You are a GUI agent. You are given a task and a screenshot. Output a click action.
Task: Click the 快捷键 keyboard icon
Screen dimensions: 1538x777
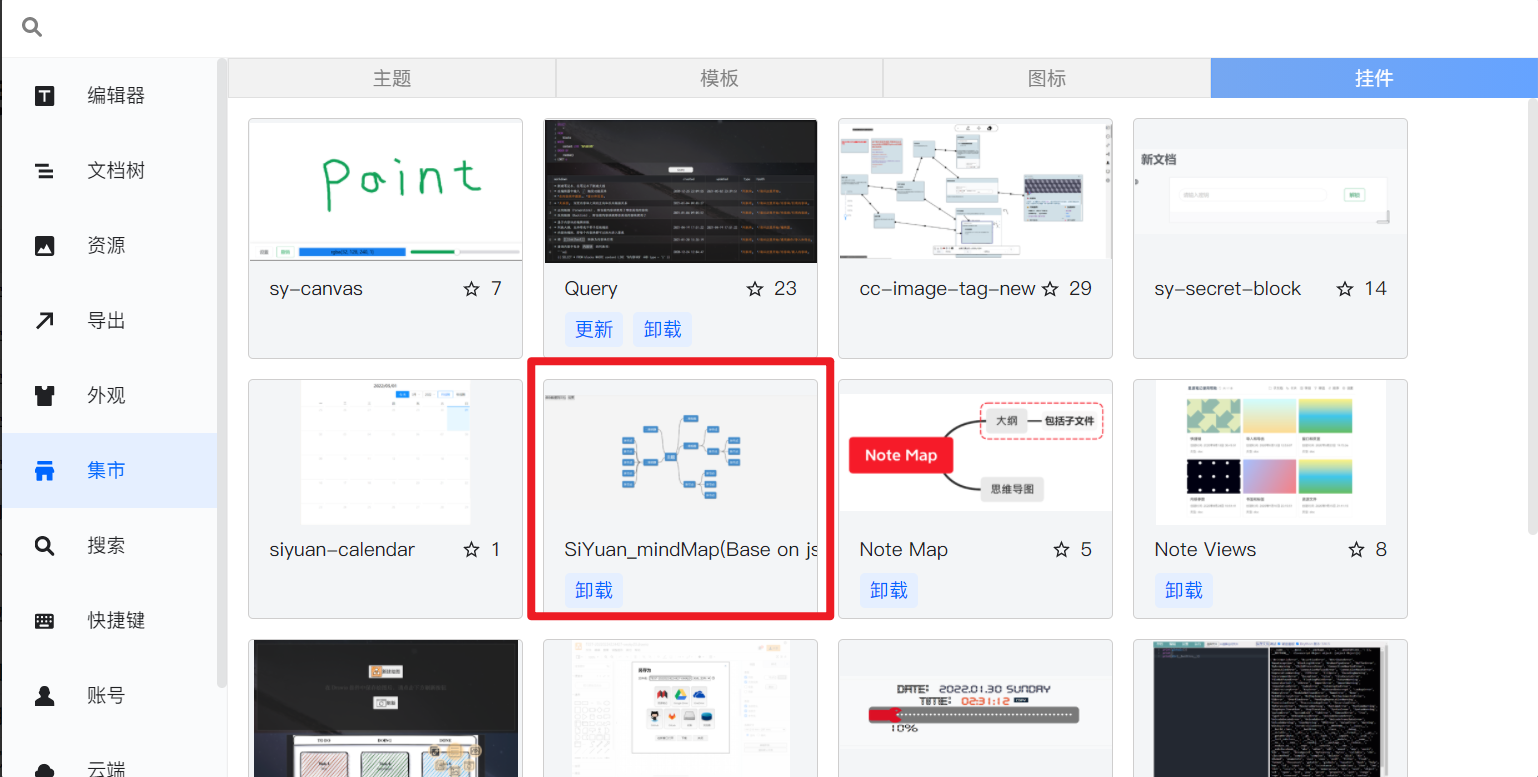pos(45,621)
